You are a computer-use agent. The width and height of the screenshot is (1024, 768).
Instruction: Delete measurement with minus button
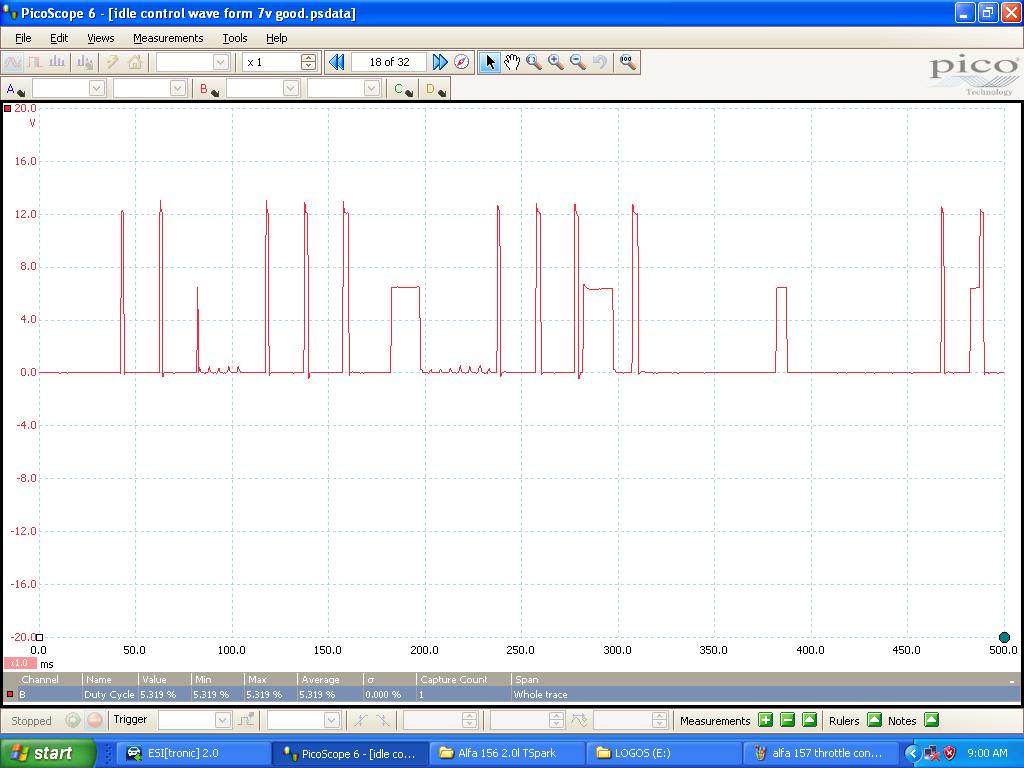(788, 720)
